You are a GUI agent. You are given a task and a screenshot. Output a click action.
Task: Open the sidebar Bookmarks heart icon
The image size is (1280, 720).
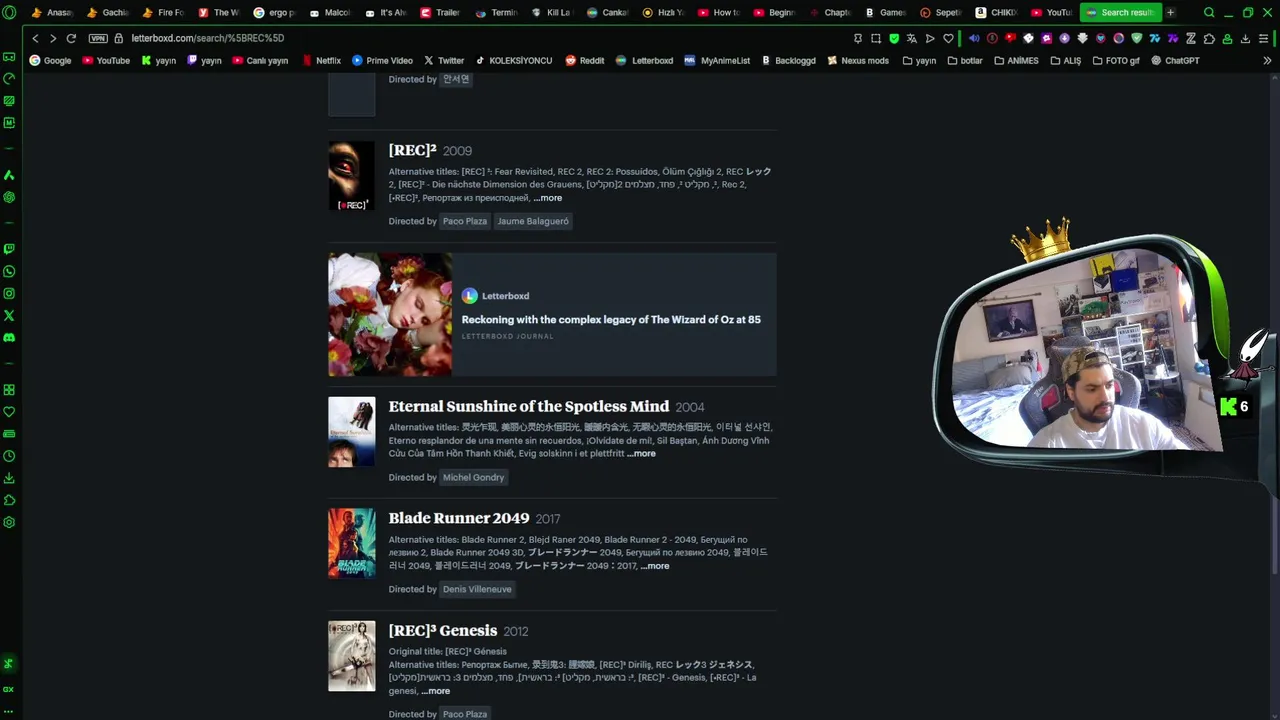pyautogui.click(x=9, y=412)
